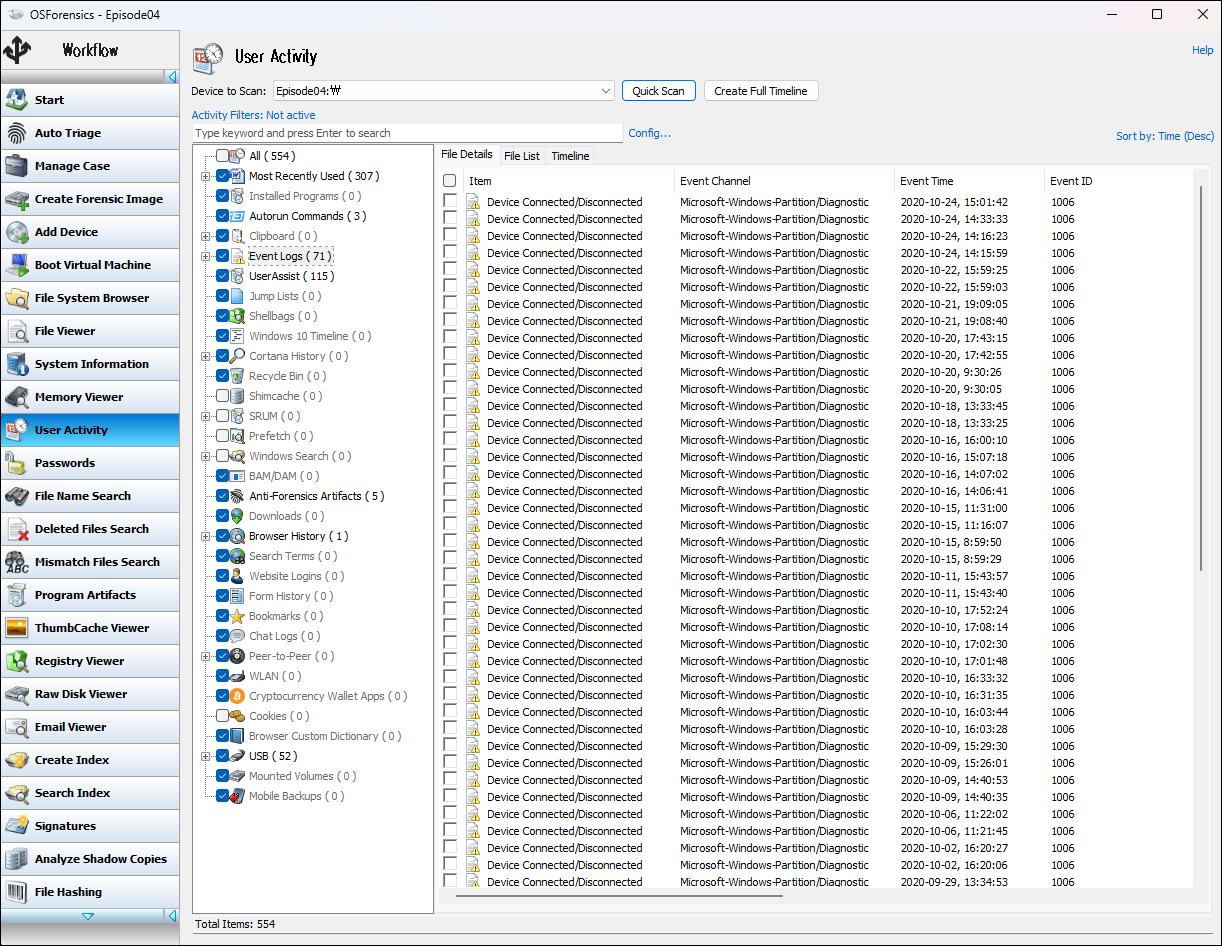Open Raw Disk Viewer
The width and height of the screenshot is (1222, 946).
pos(90,694)
